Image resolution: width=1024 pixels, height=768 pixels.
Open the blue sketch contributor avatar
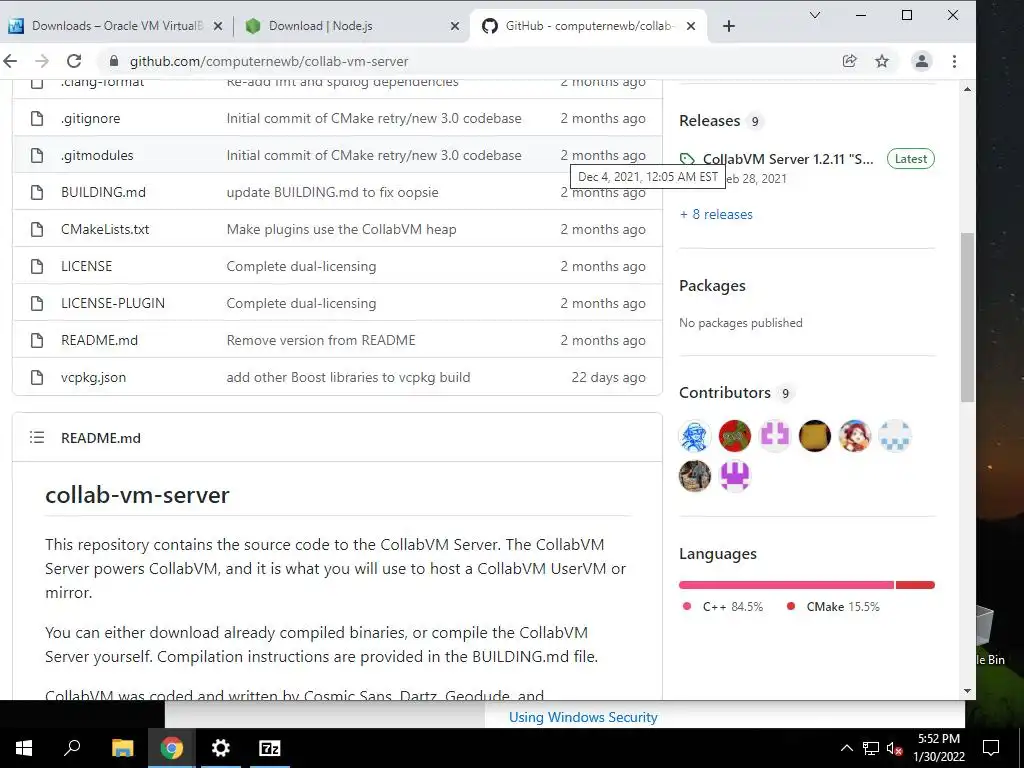point(695,436)
